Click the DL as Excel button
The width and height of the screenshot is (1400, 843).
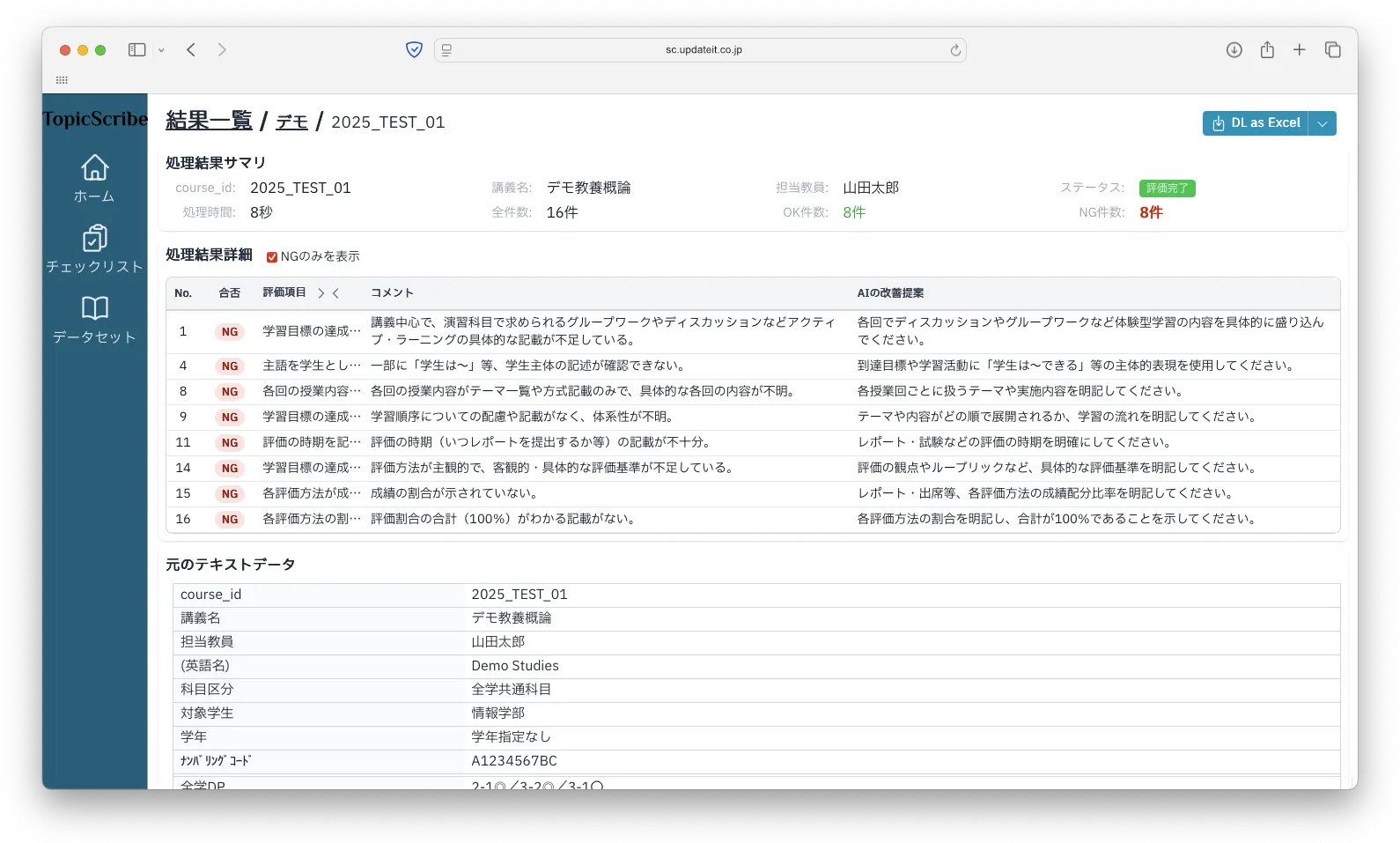pyautogui.click(x=1256, y=123)
